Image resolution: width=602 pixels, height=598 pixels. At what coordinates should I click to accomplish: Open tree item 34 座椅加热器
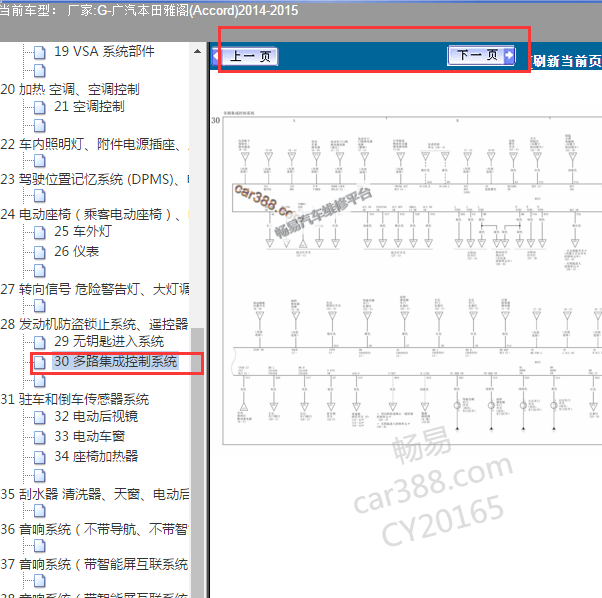pyautogui.click(x=96, y=456)
